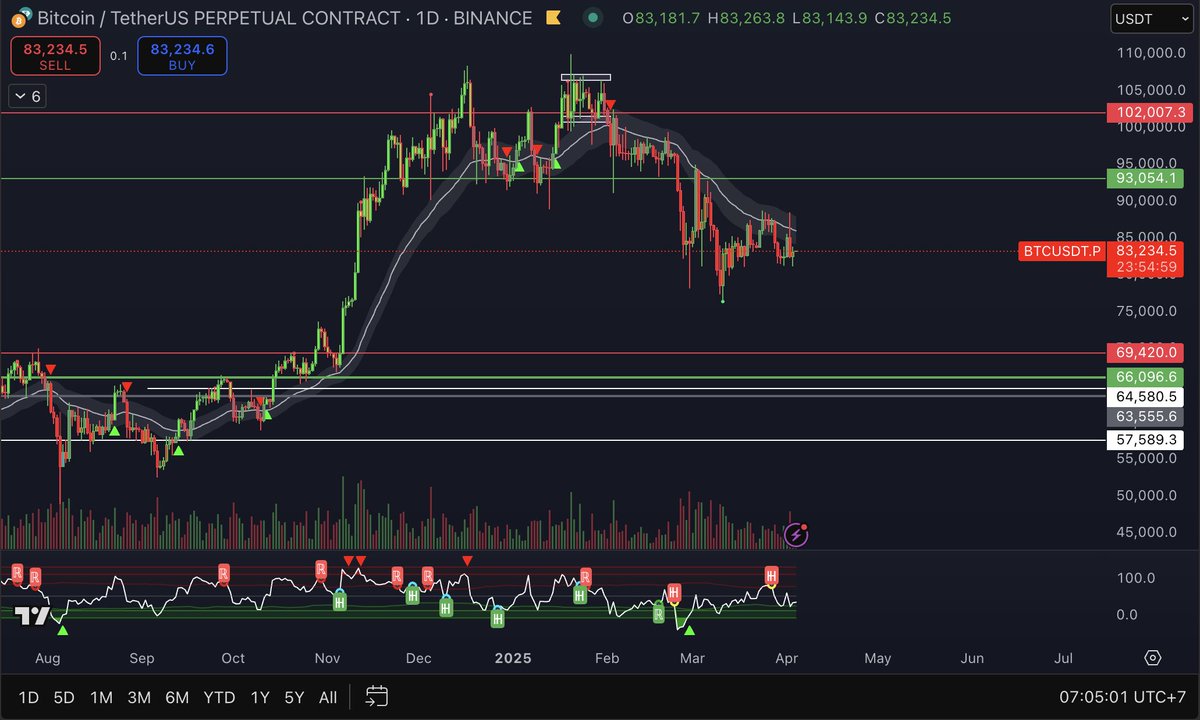This screenshot has width=1200, height=720.
Task: Click the red 83,234.5 SELL button
Action: point(55,56)
